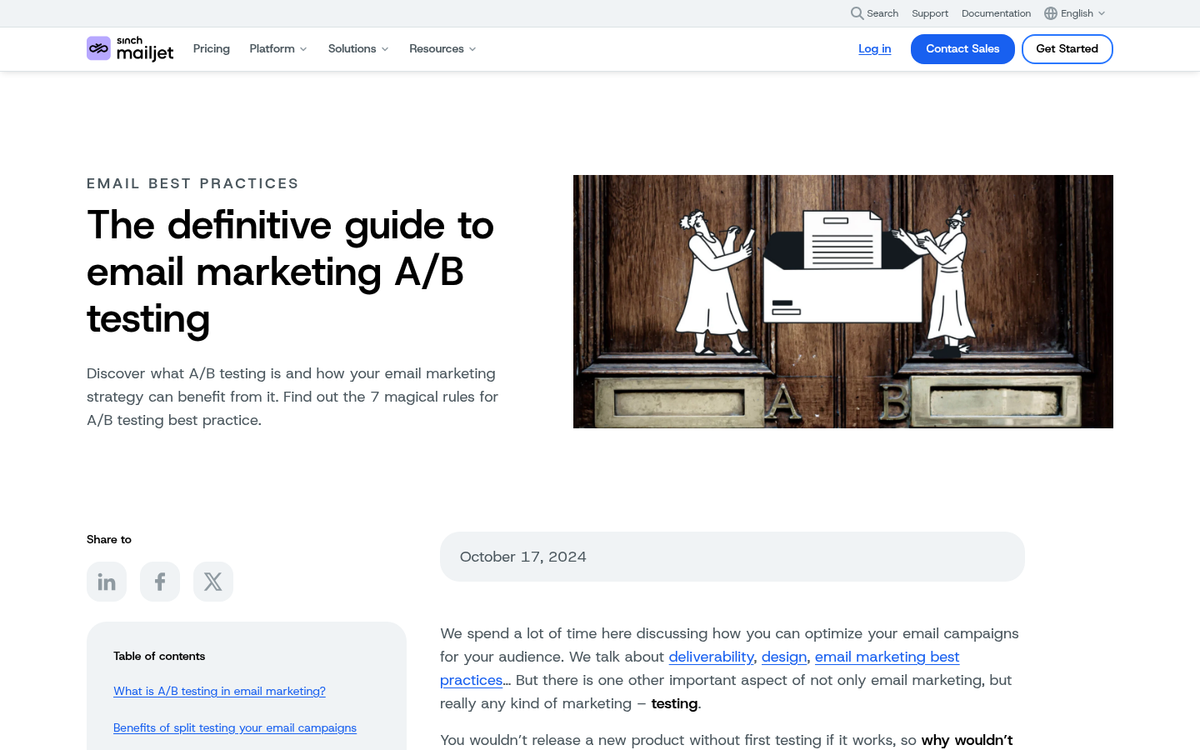Share article on LinkedIn

click(x=107, y=582)
